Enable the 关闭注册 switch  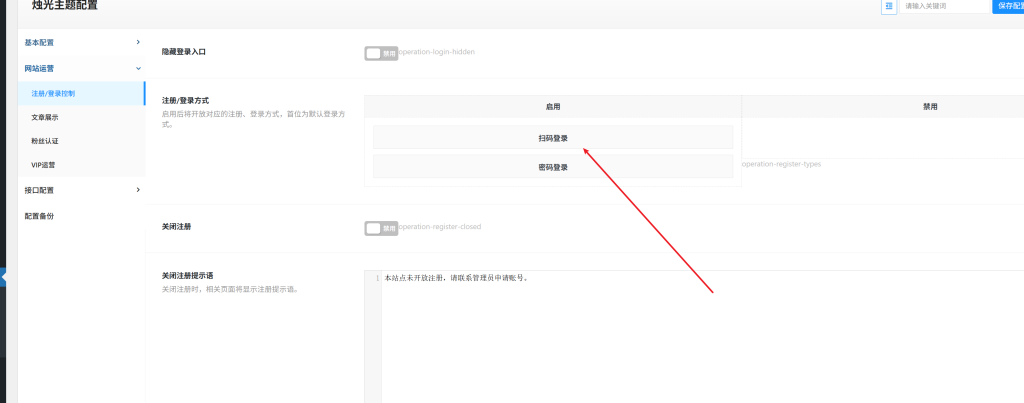click(381, 228)
